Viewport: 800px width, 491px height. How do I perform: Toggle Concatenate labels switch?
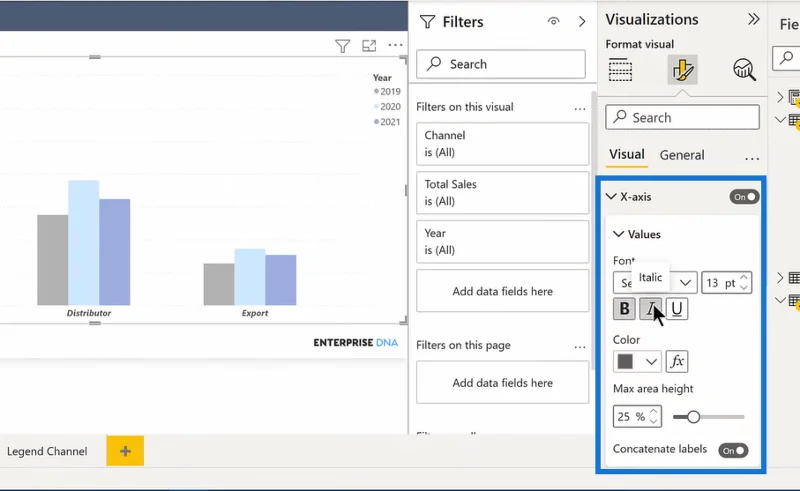coord(733,451)
